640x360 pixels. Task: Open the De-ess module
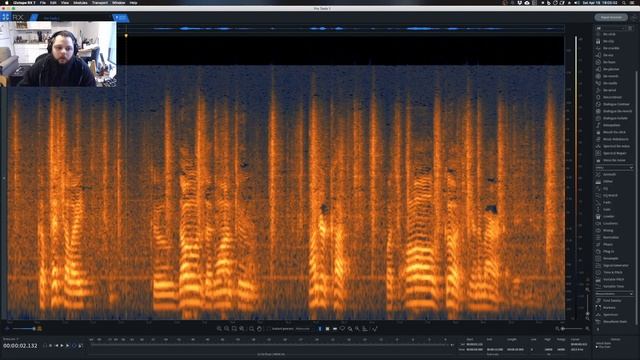pyautogui.click(x=608, y=55)
